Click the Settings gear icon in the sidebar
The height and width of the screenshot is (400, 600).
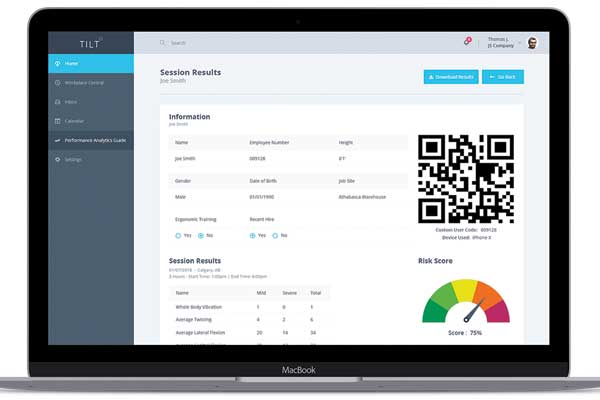[57, 159]
